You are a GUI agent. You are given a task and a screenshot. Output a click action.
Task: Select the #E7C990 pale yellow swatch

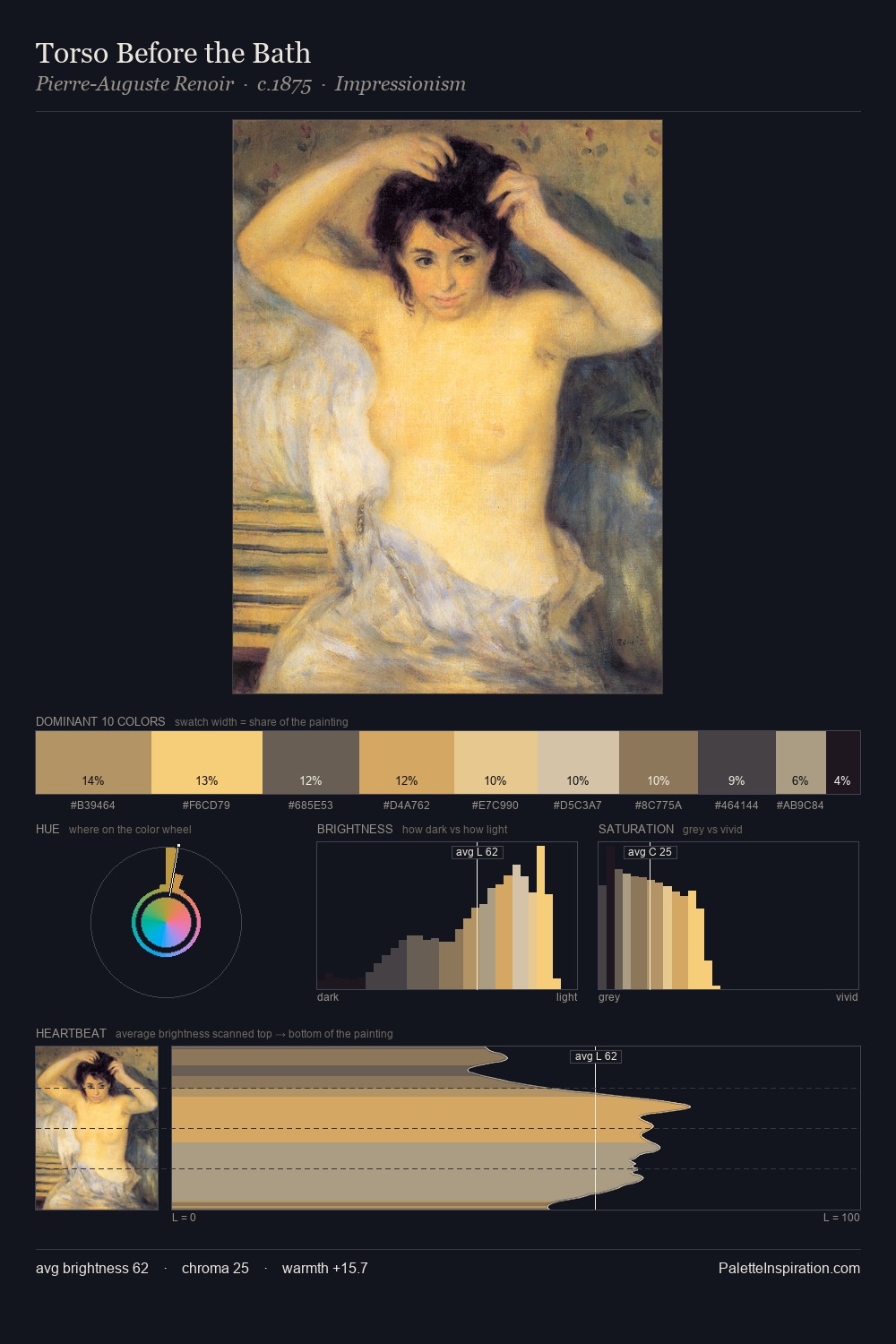point(495,762)
